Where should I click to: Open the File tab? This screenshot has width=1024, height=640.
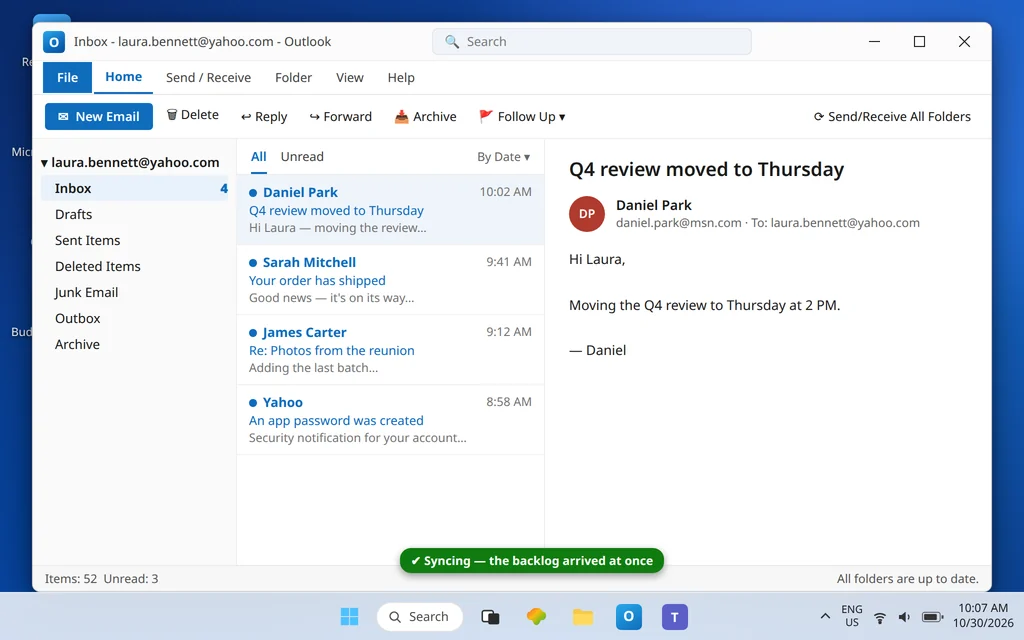(67, 78)
